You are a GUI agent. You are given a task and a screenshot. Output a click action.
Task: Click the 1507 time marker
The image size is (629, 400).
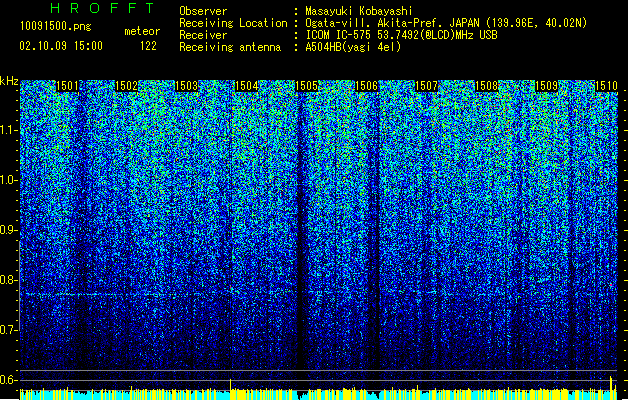[x=426, y=86]
